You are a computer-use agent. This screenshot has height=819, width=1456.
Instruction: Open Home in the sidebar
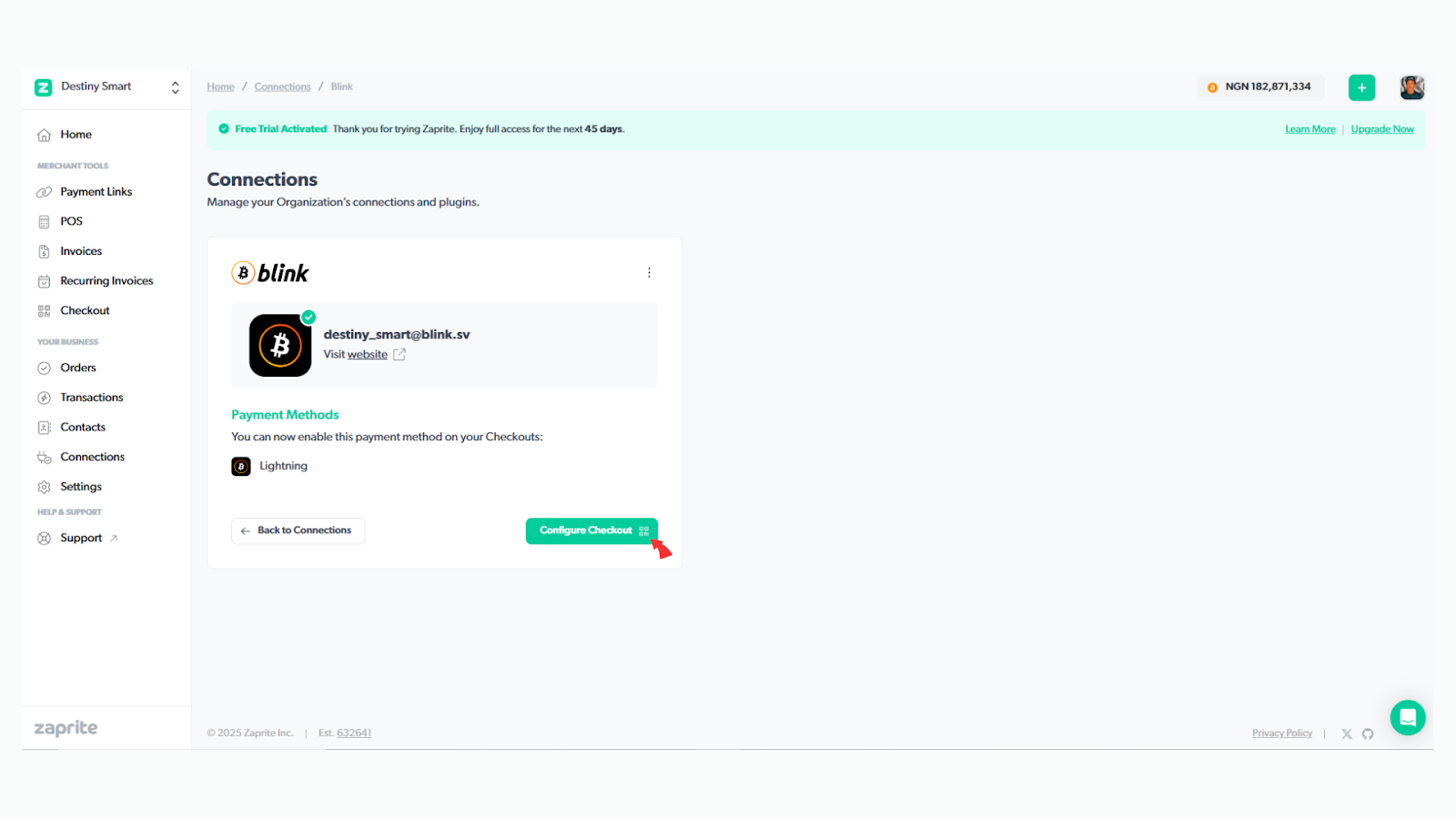76,135
